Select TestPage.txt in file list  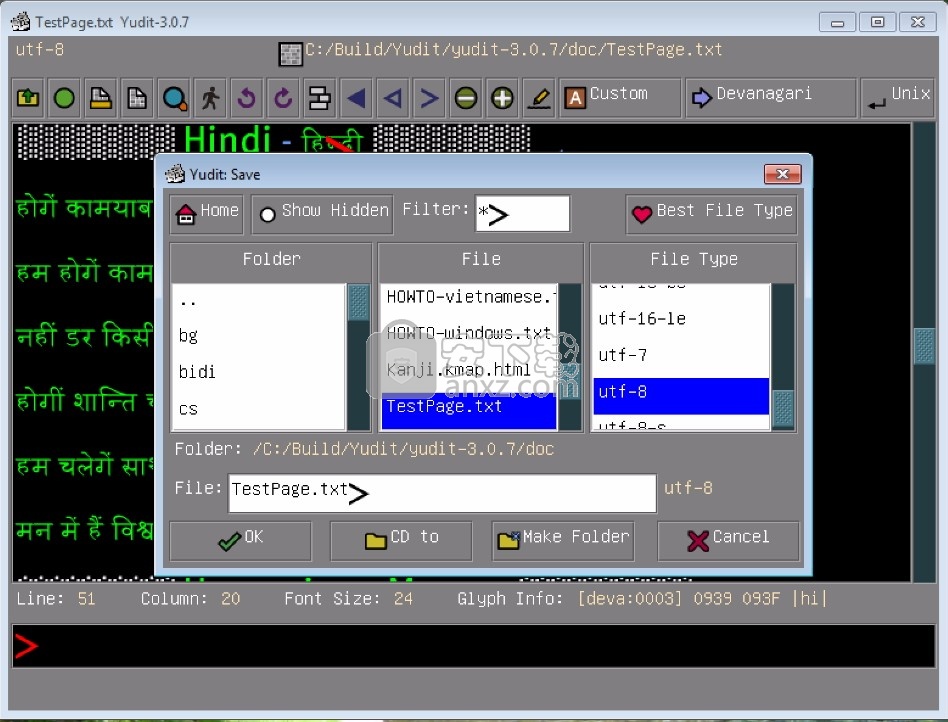click(x=469, y=409)
